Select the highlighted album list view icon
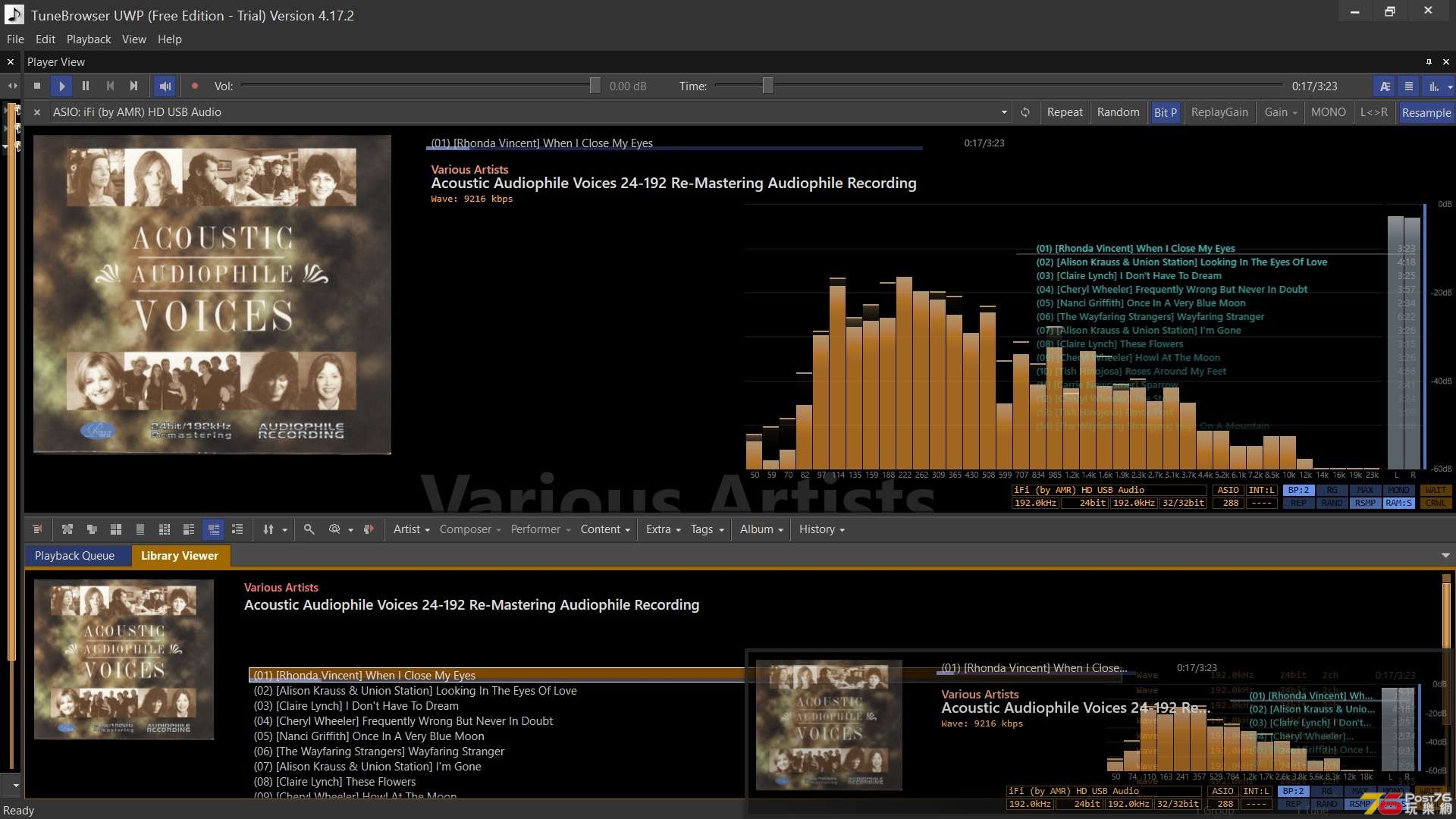This screenshot has width=1456, height=819. [x=213, y=529]
